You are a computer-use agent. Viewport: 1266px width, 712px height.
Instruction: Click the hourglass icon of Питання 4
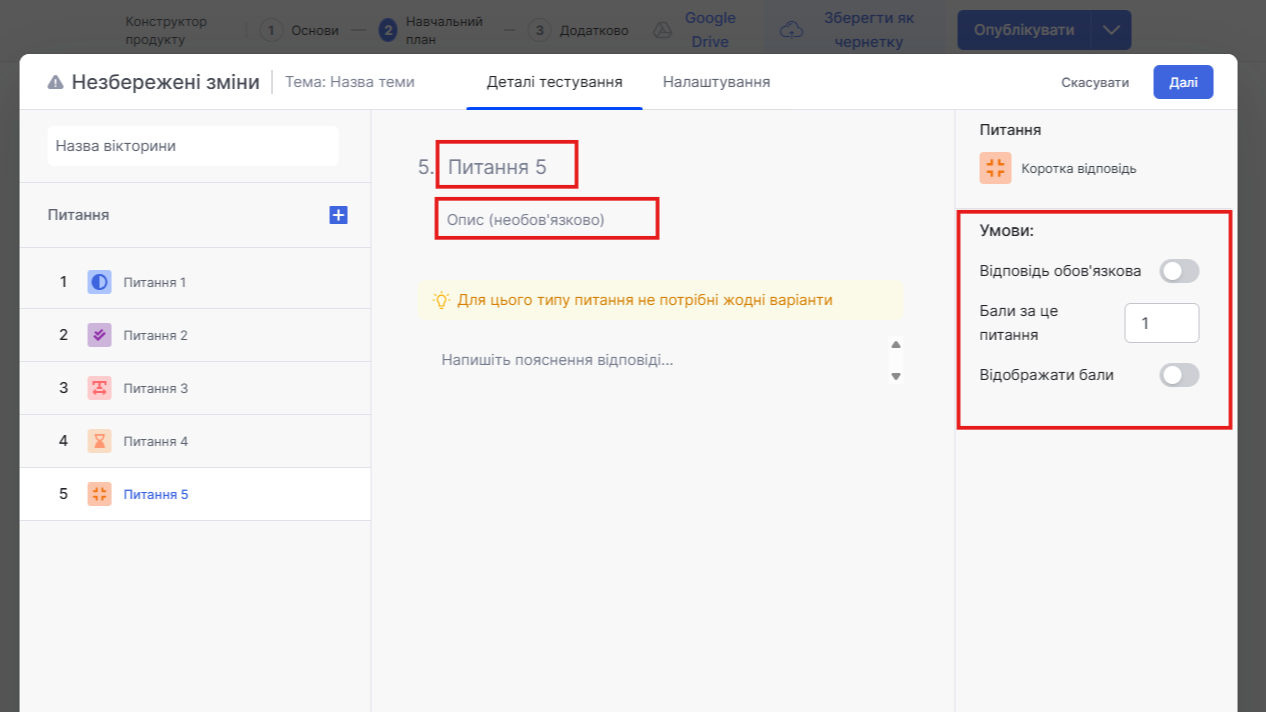click(99, 441)
